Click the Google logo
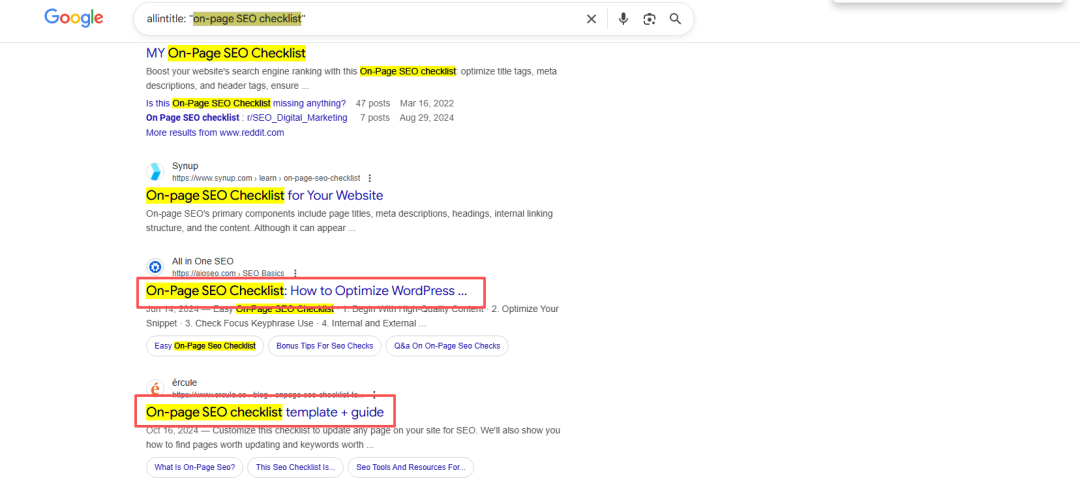 tap(74, 18)
